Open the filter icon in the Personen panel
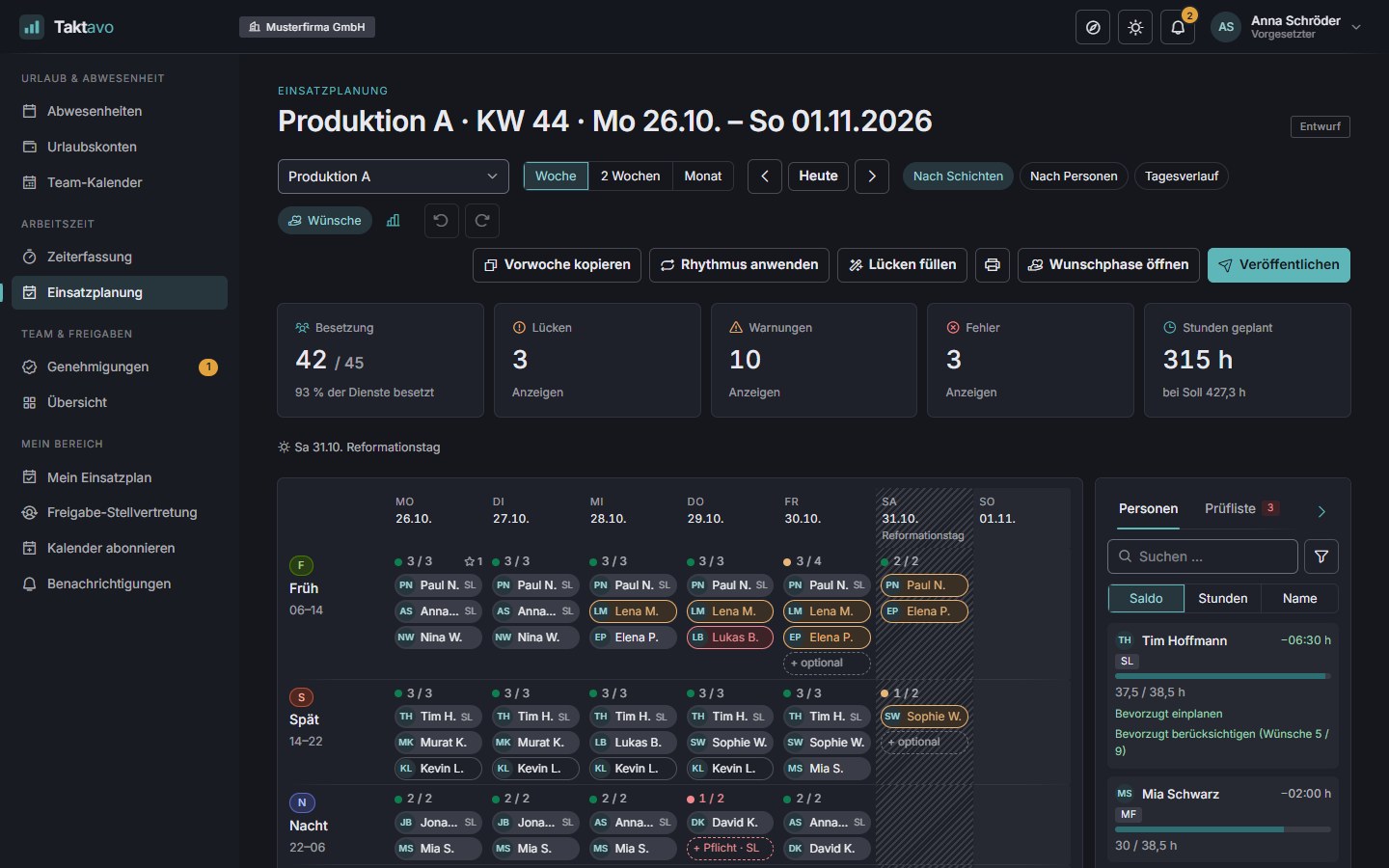The image size is (1389, 868). 1321,556
